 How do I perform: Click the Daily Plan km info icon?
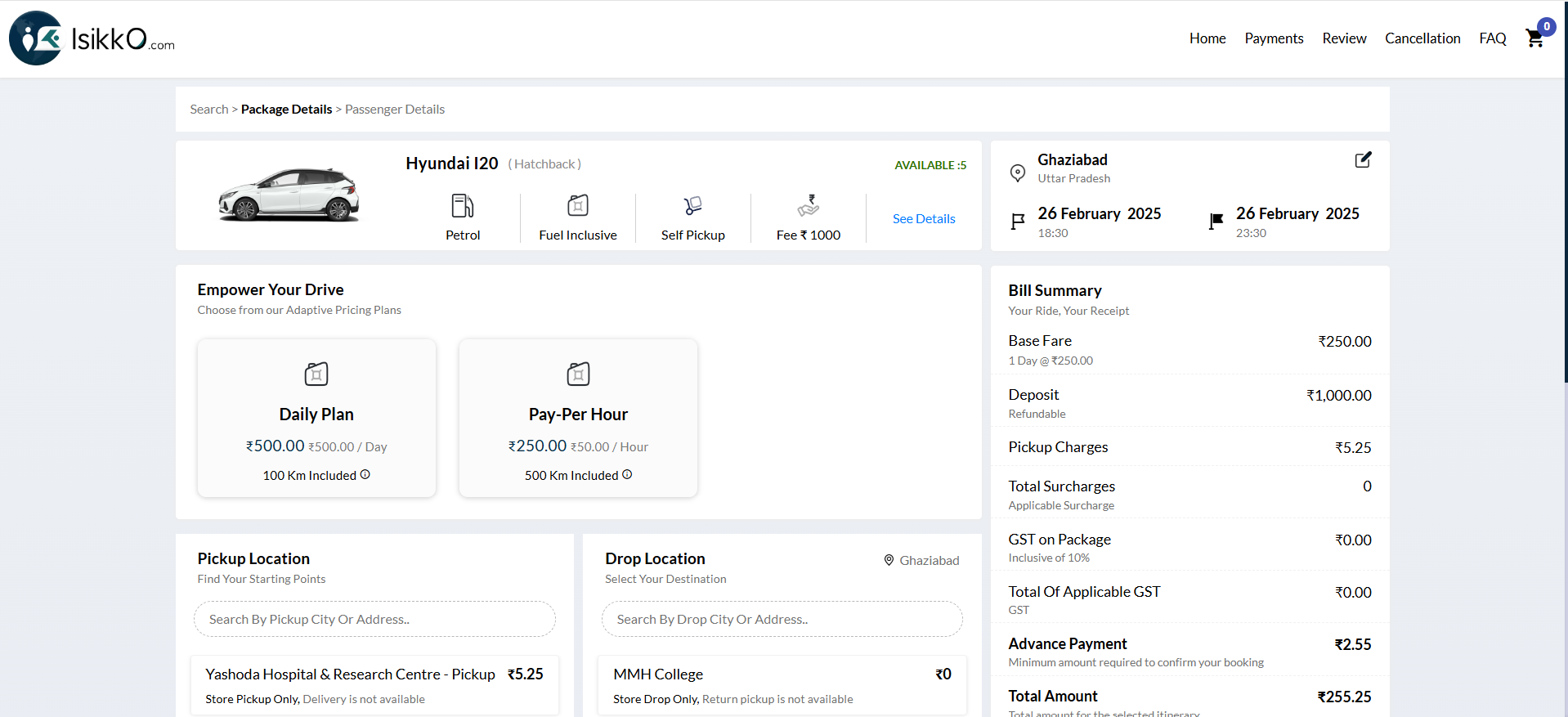(365, 474)
